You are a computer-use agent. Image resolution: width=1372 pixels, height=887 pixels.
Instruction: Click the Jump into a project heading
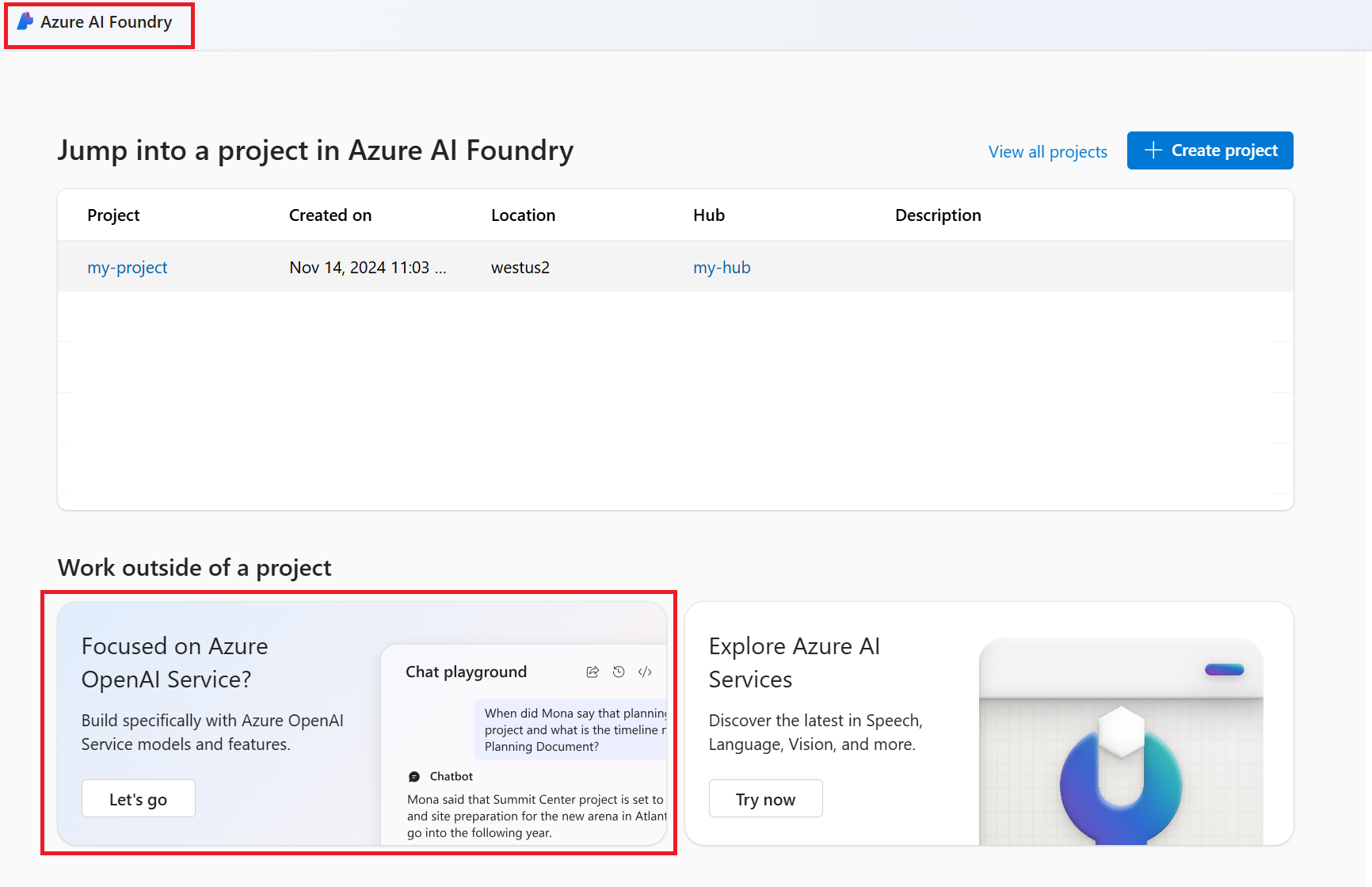pos(315,150)
